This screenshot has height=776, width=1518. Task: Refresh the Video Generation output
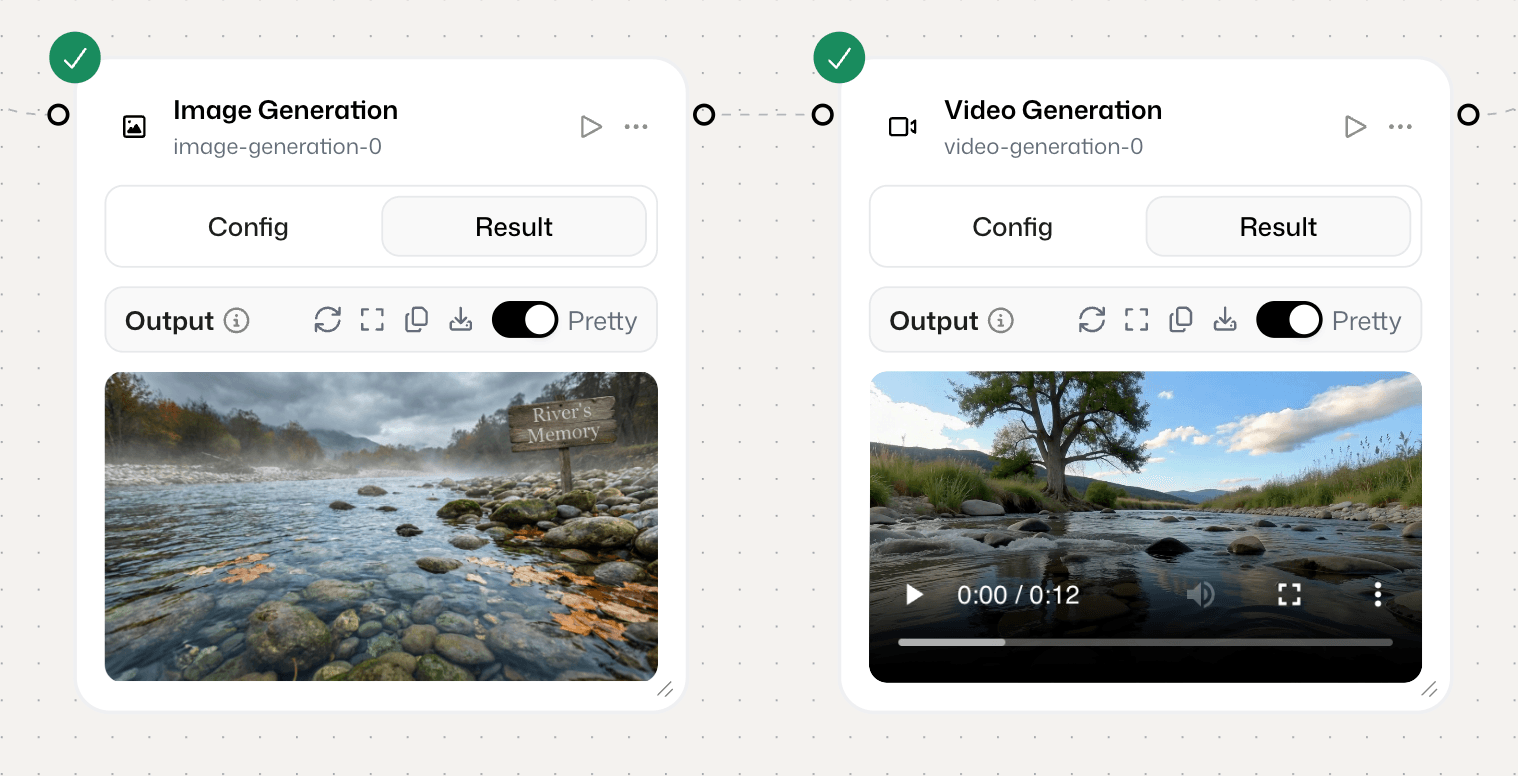point(1092,320)
